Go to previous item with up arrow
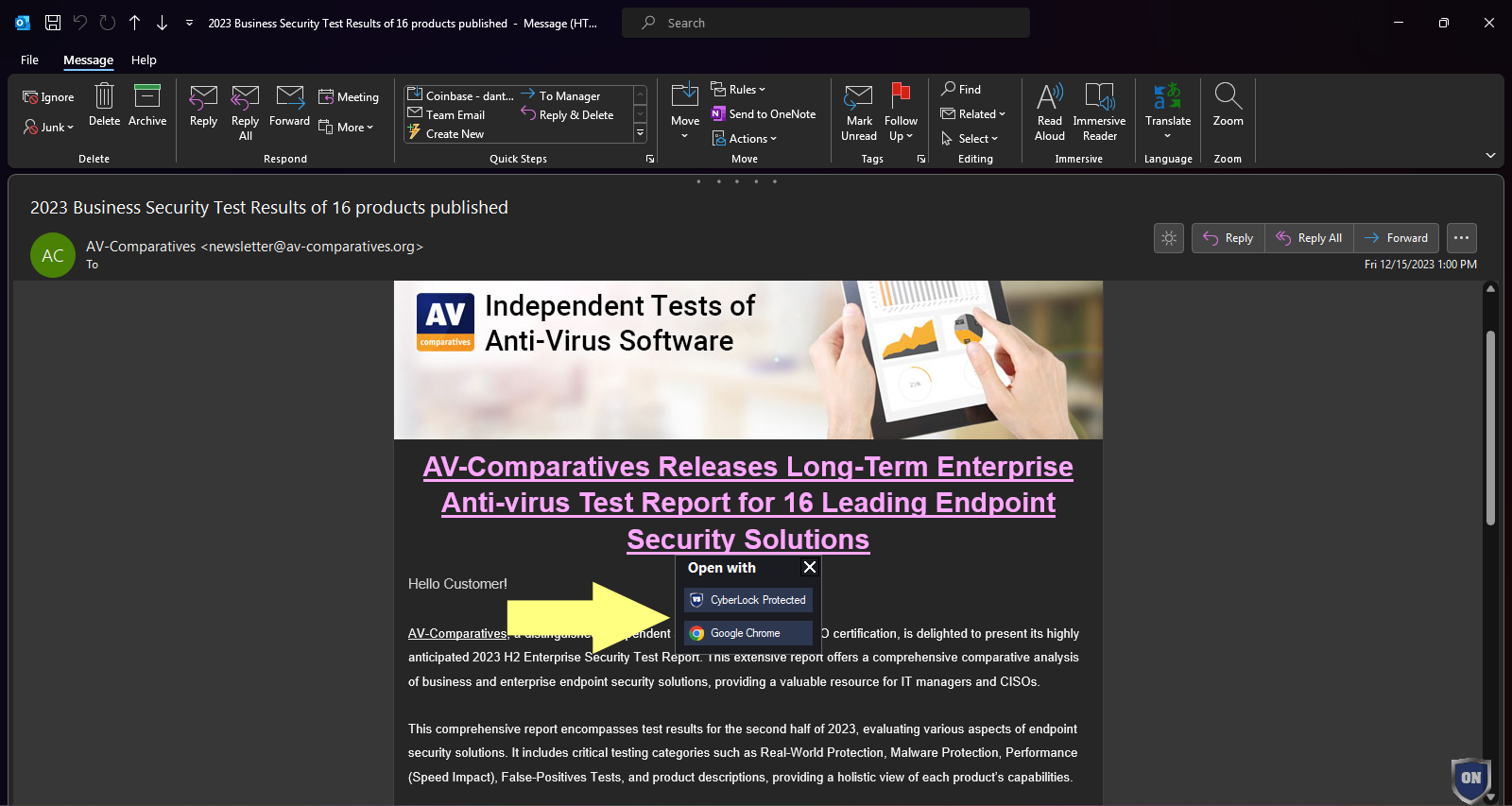The height and width of the screenshot is (806, 1512). [135, 23]
